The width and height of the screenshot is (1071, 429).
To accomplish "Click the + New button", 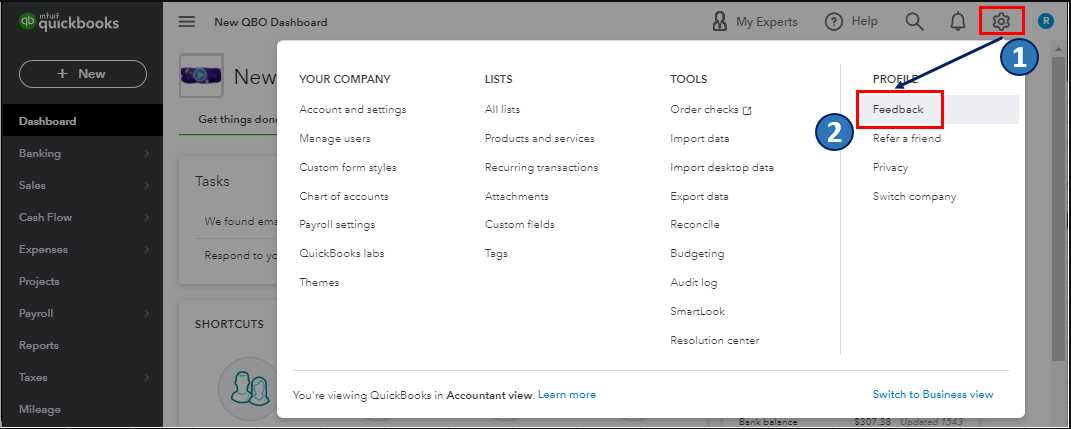I will 82,73.
